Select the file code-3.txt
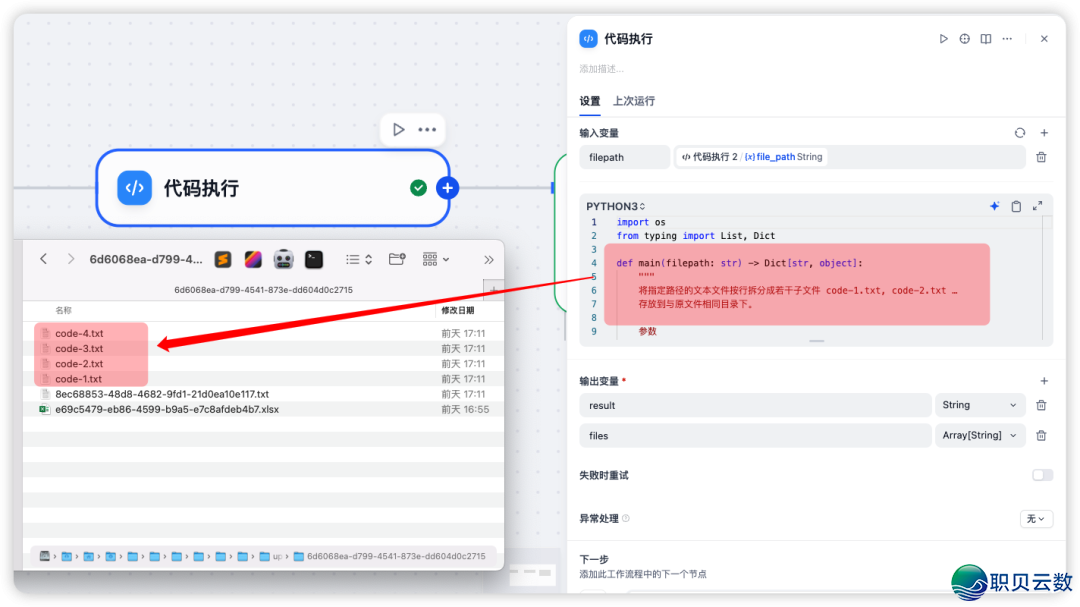 click(79, 349)
